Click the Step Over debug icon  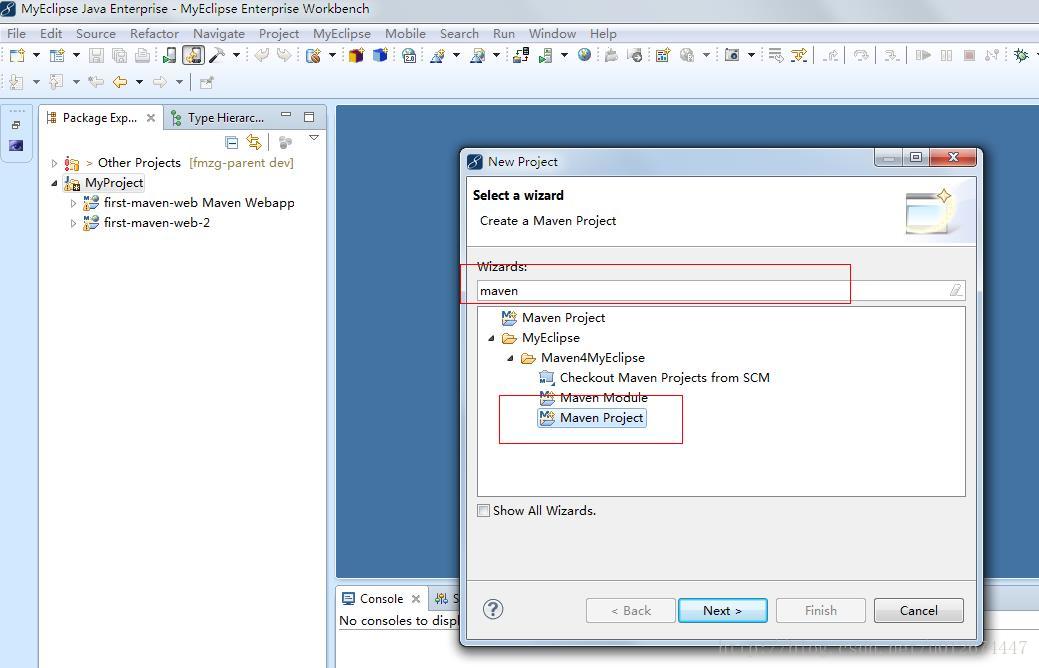click(x=861, y=56)
